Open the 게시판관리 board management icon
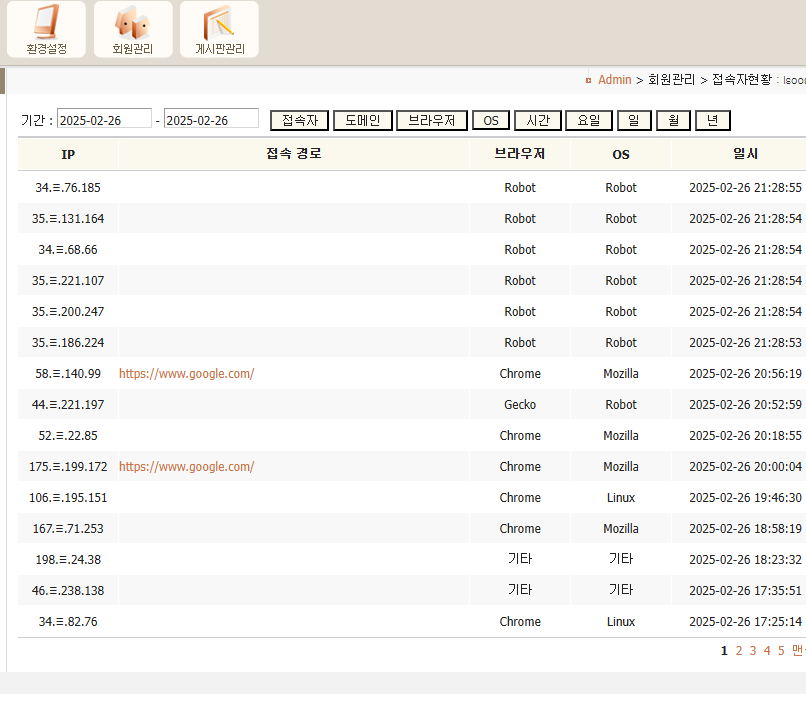This screenshot has width=806, height=707. click(x=219, y=29)
